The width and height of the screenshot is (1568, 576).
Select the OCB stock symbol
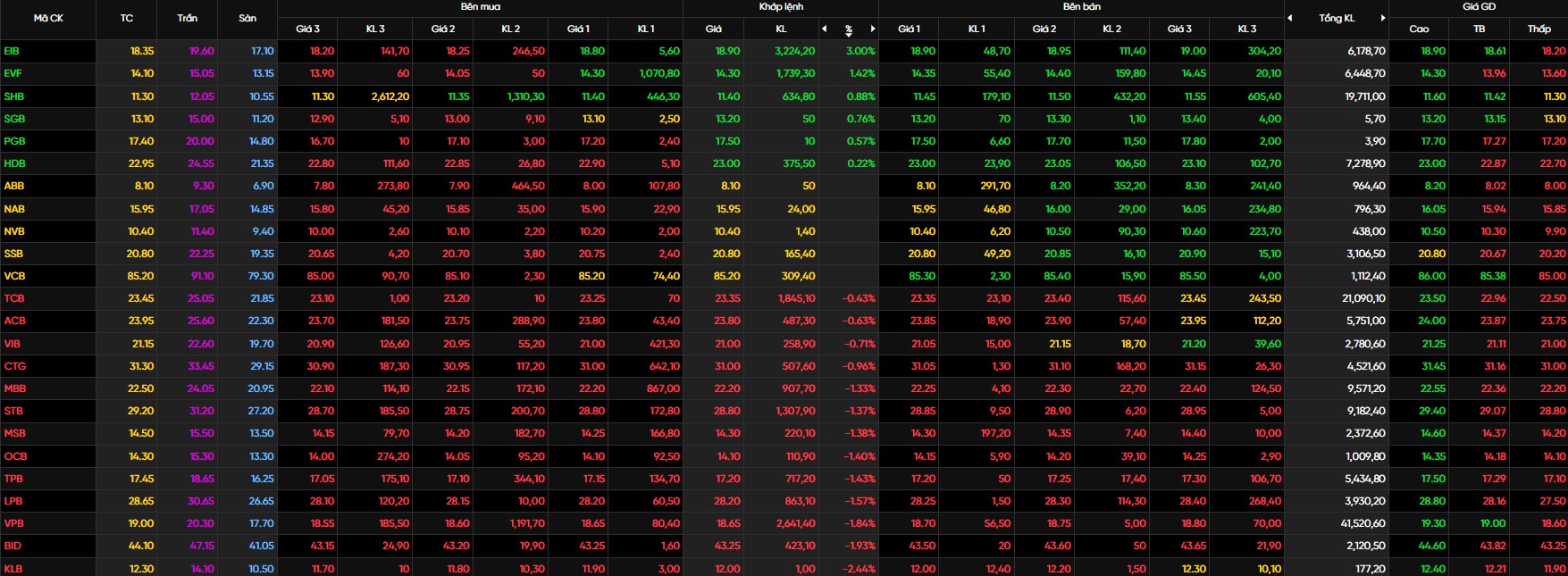(15, 456)
